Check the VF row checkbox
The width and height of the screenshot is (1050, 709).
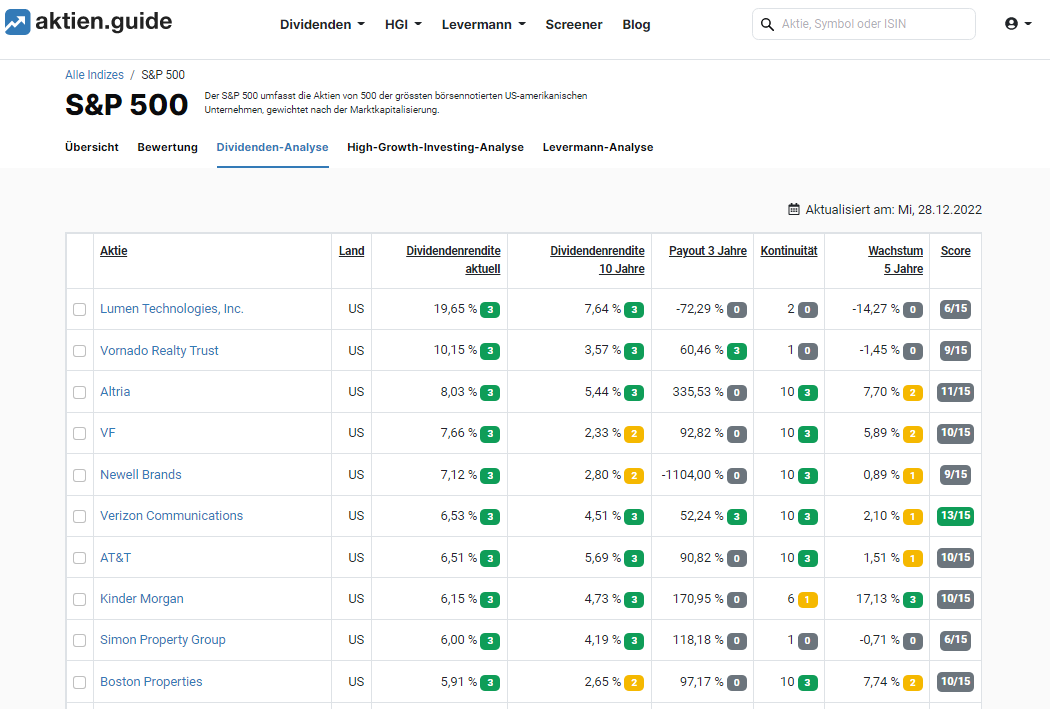[80, 433]
